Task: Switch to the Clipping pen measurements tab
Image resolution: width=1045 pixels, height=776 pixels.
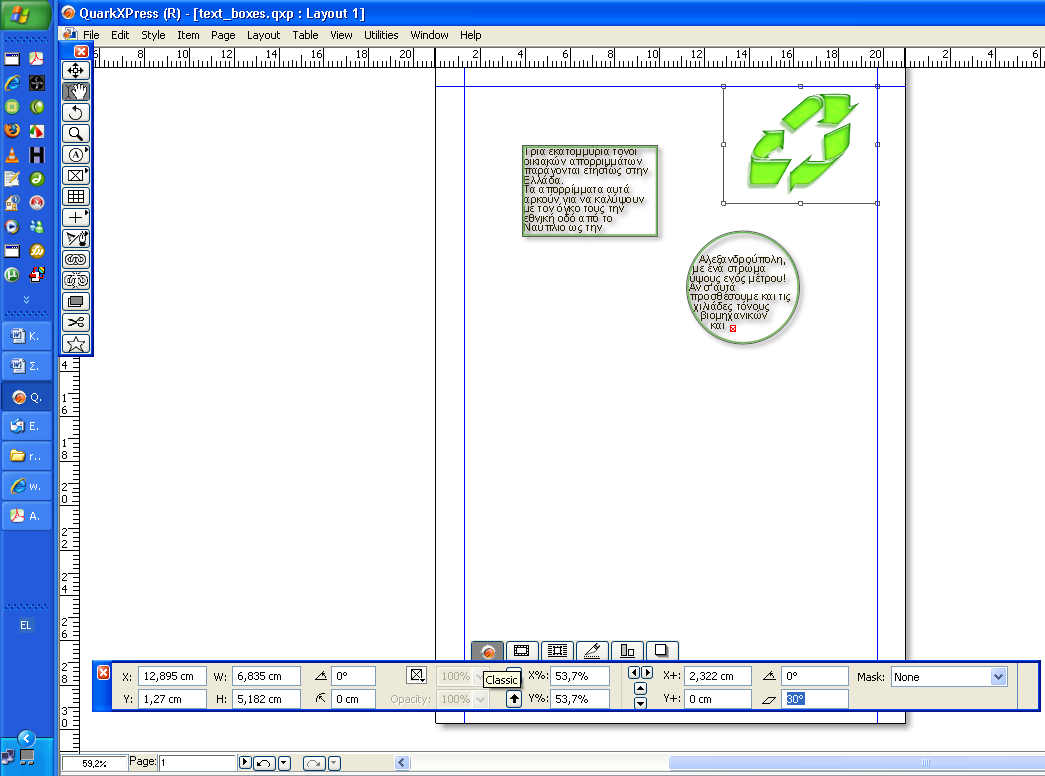Action: point(592,651)
